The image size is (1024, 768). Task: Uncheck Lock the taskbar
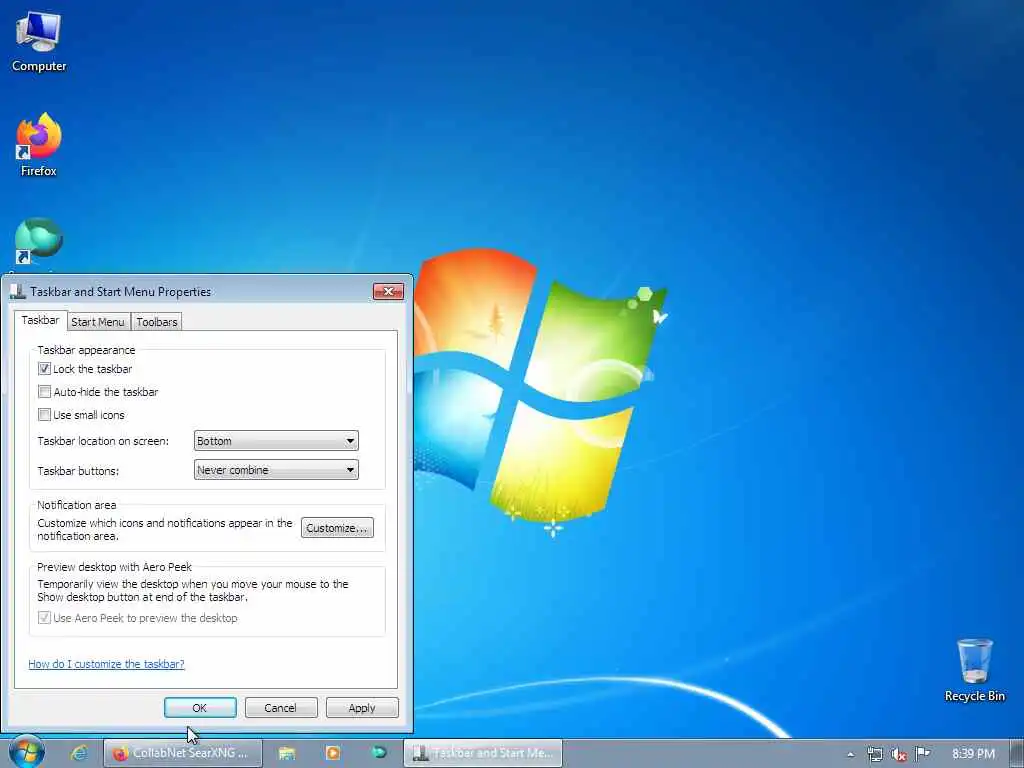tap(44, 369)
